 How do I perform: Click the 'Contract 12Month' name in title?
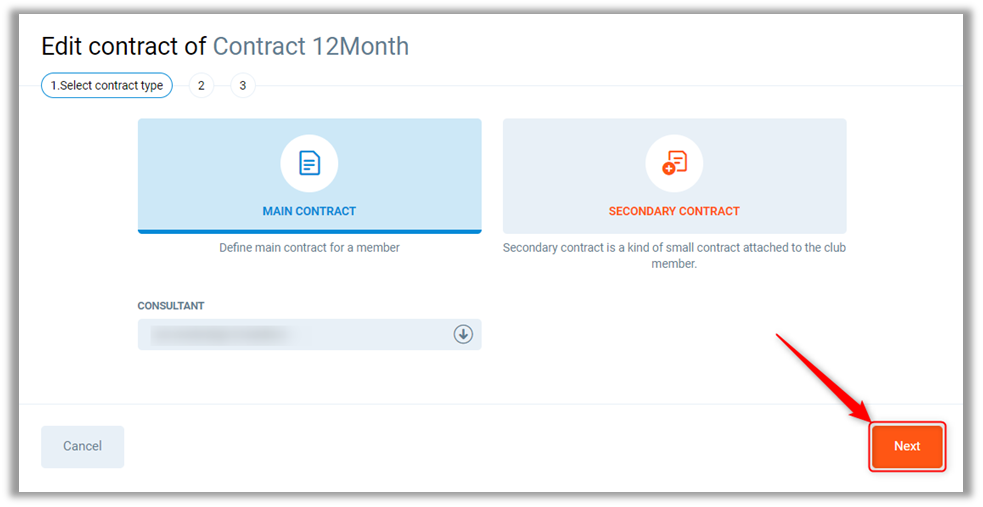click(x=311, y=46)
